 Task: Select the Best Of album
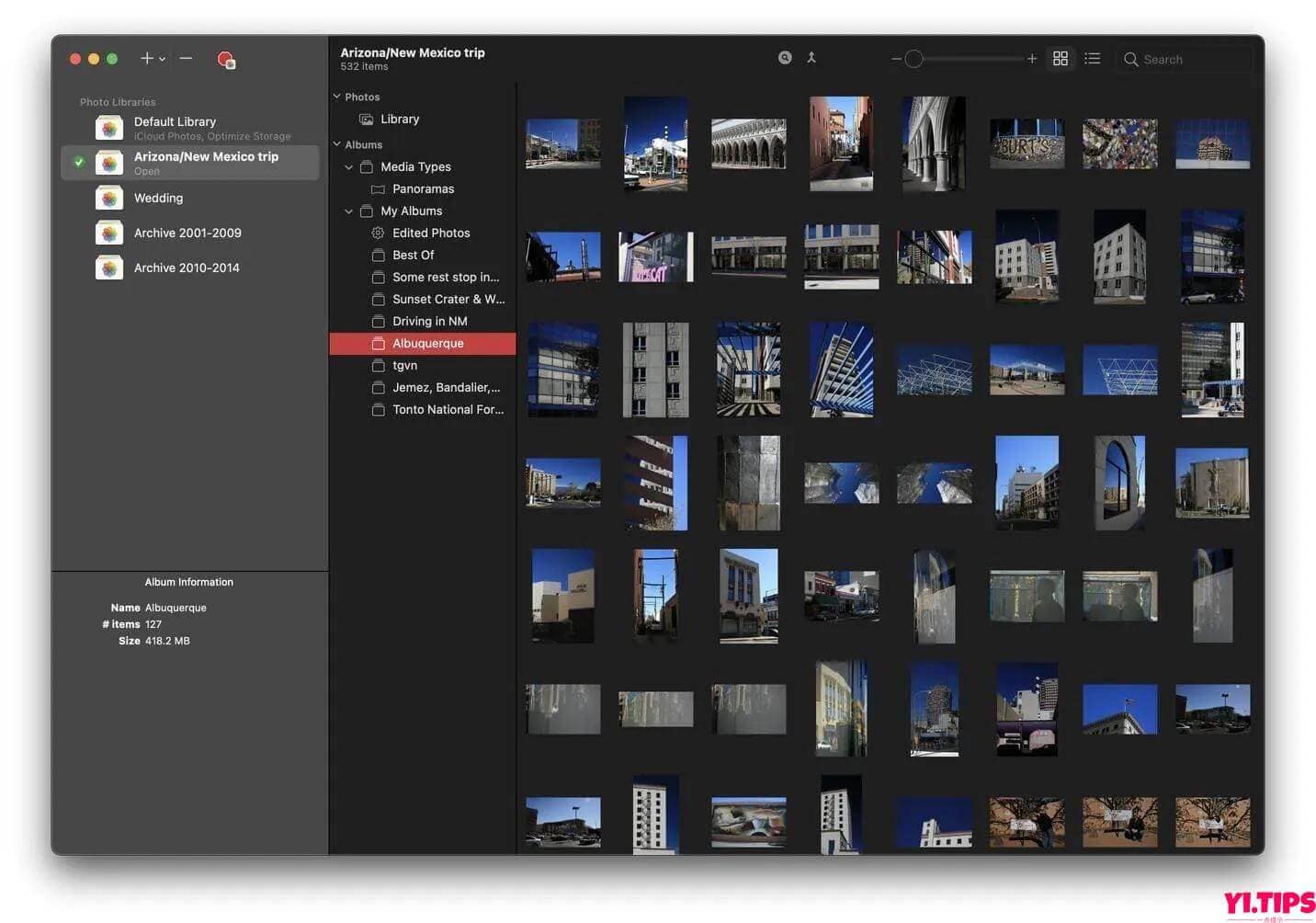[x=414, y=255]
